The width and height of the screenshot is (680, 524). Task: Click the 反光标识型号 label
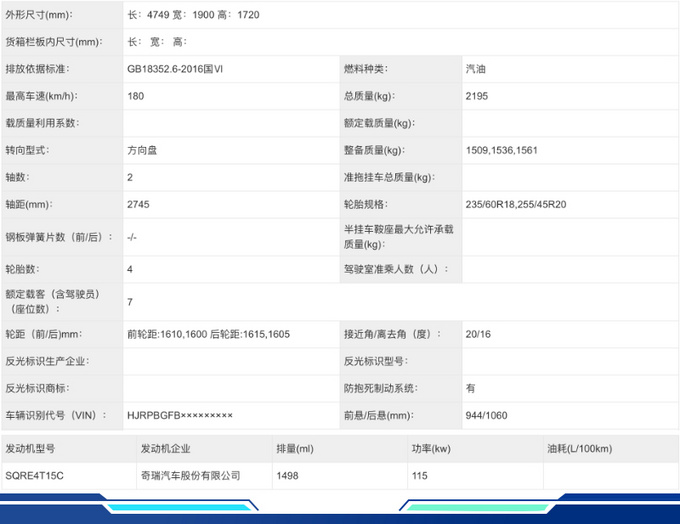pyautogui.click(x=376, y=361)
